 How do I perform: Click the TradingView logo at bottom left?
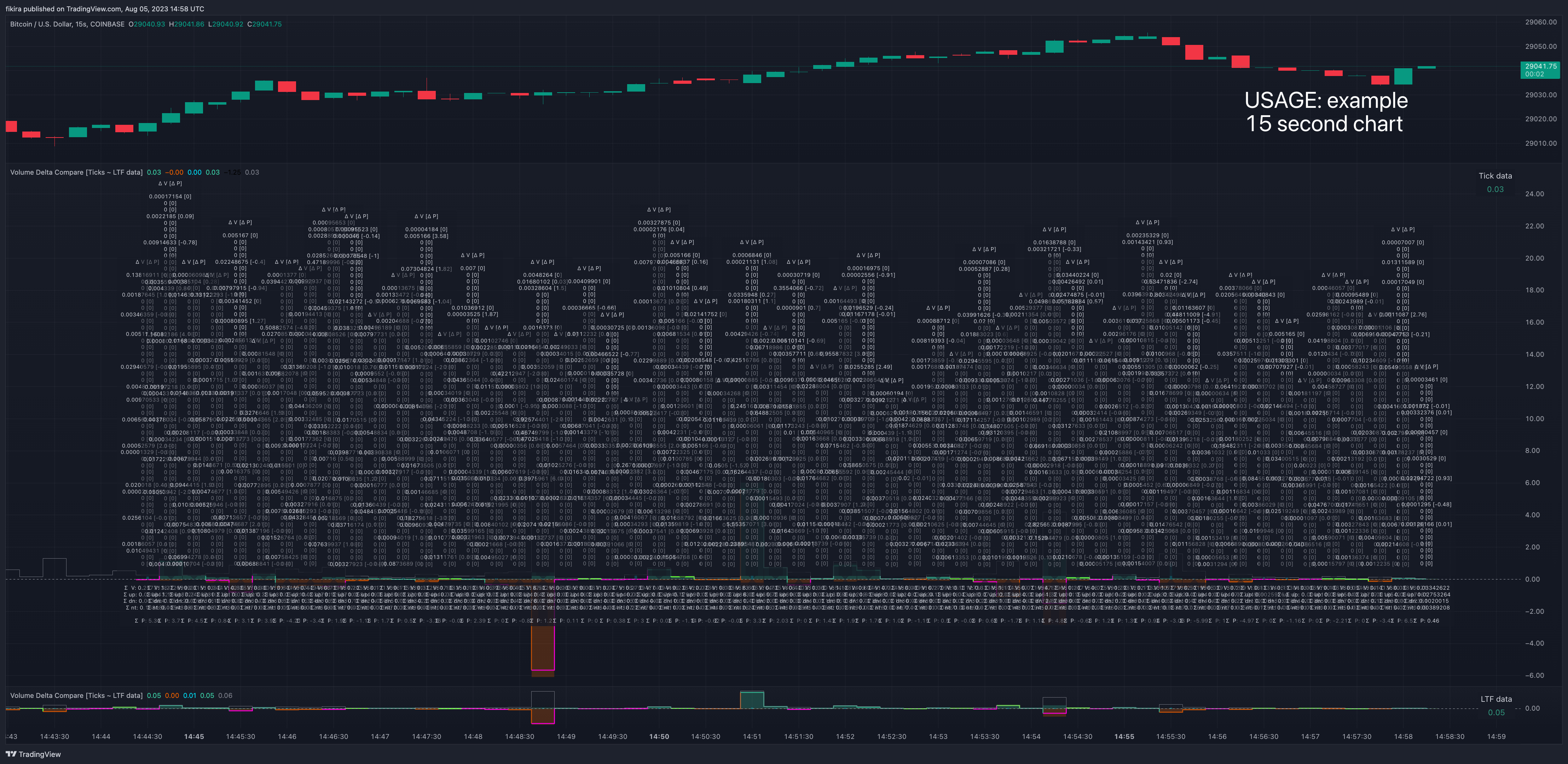(x=34, y=754)
